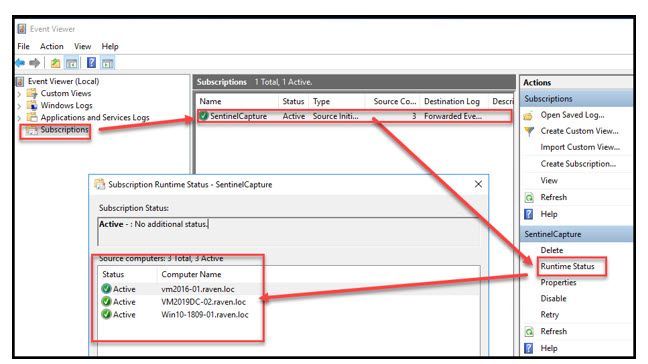Image resolution: width=648 pixels, height=364 pixels.
Task: Sort by the Computer Name column header
Action: pyautogui.click(x=191, y=274)
